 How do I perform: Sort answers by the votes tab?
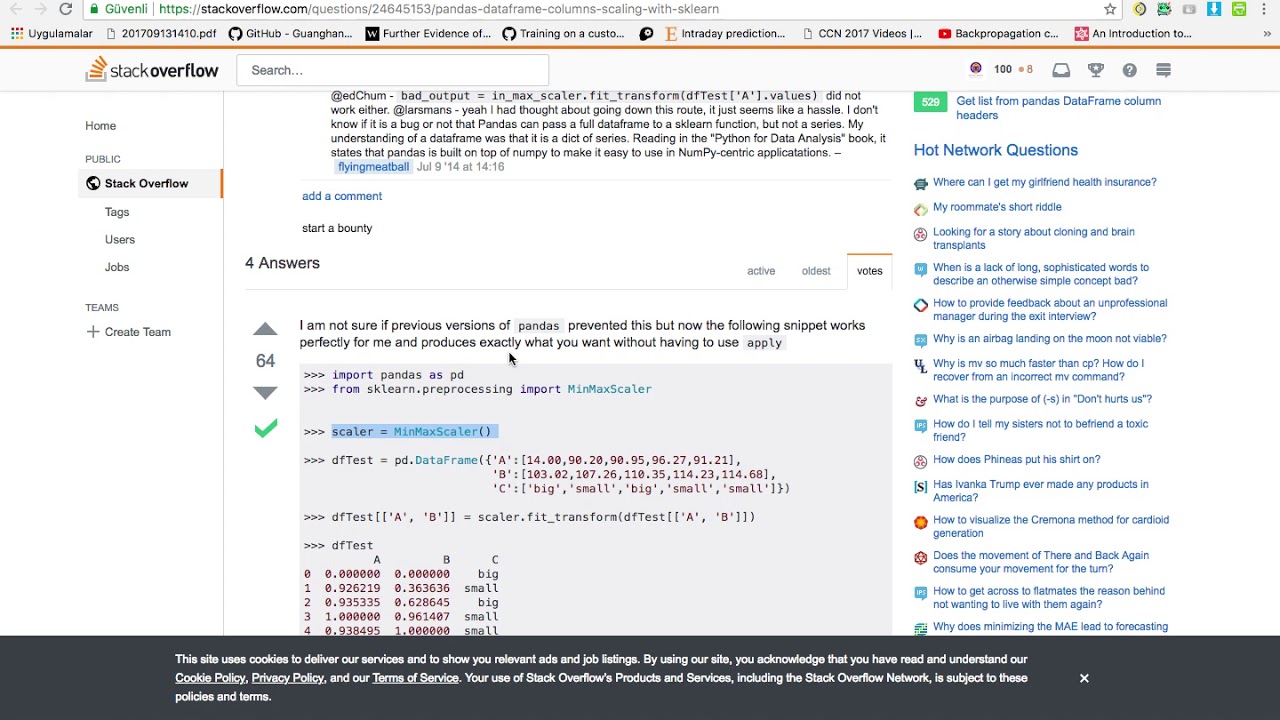(x=869, y=271)
